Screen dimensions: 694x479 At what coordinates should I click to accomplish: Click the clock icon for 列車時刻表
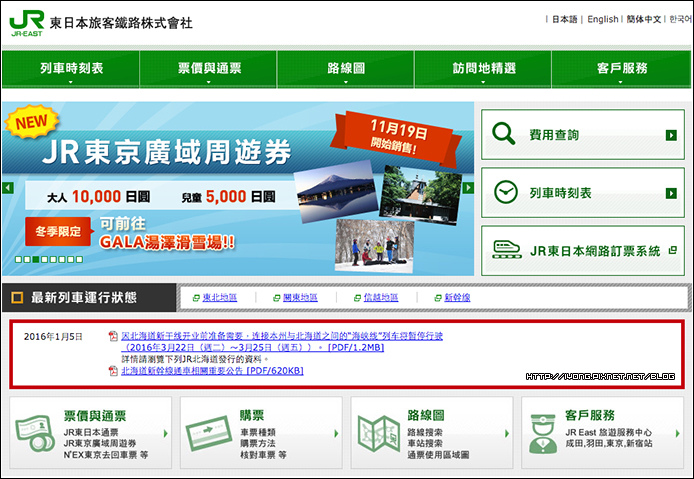505,192
